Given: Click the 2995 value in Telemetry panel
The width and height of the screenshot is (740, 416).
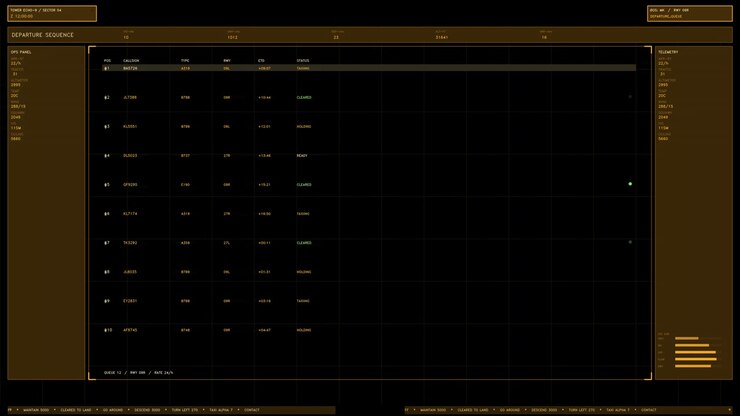Looking at the screenshot, I should 663,85.
